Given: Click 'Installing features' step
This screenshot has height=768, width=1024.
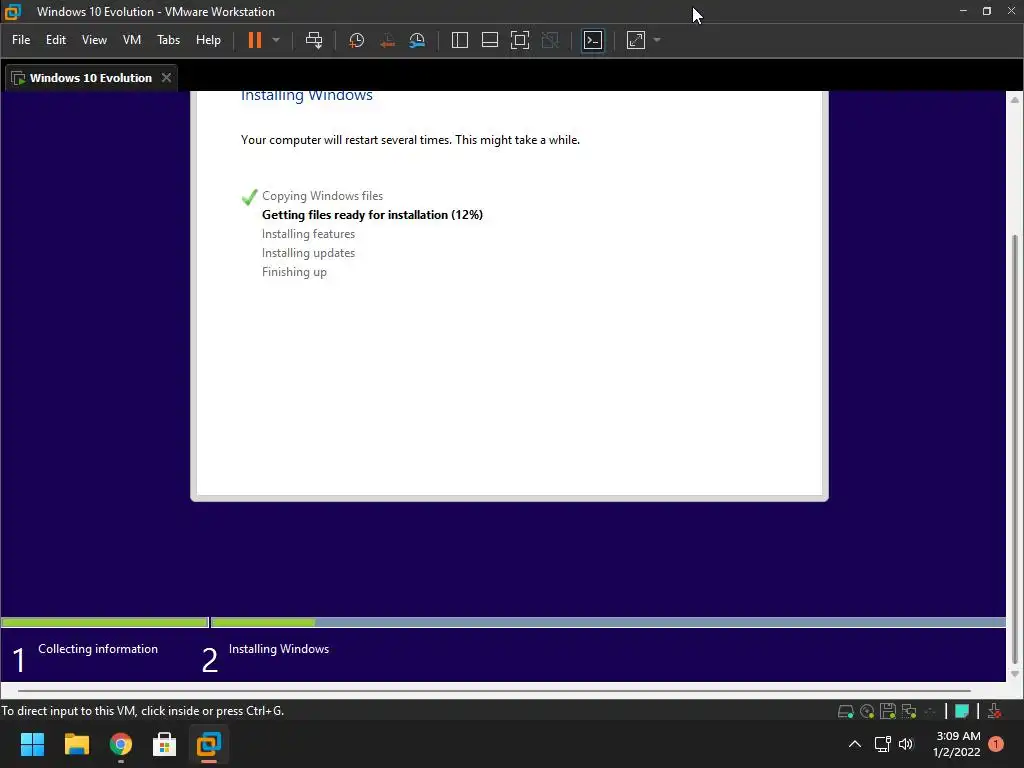Looking at the screenshot, I should point(308,234).
